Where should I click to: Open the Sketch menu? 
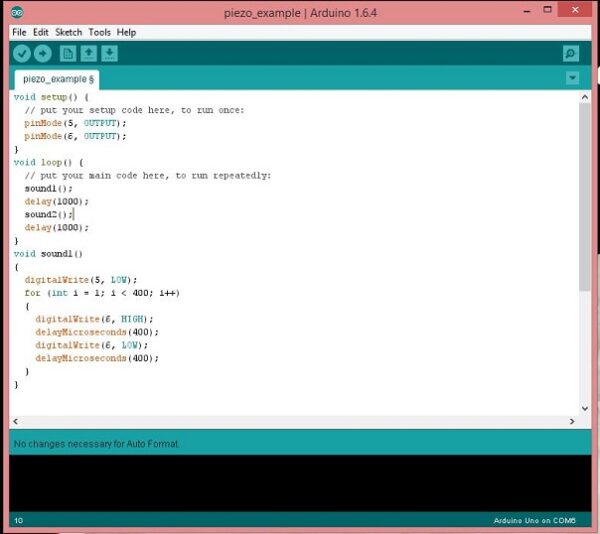[69, 32]
